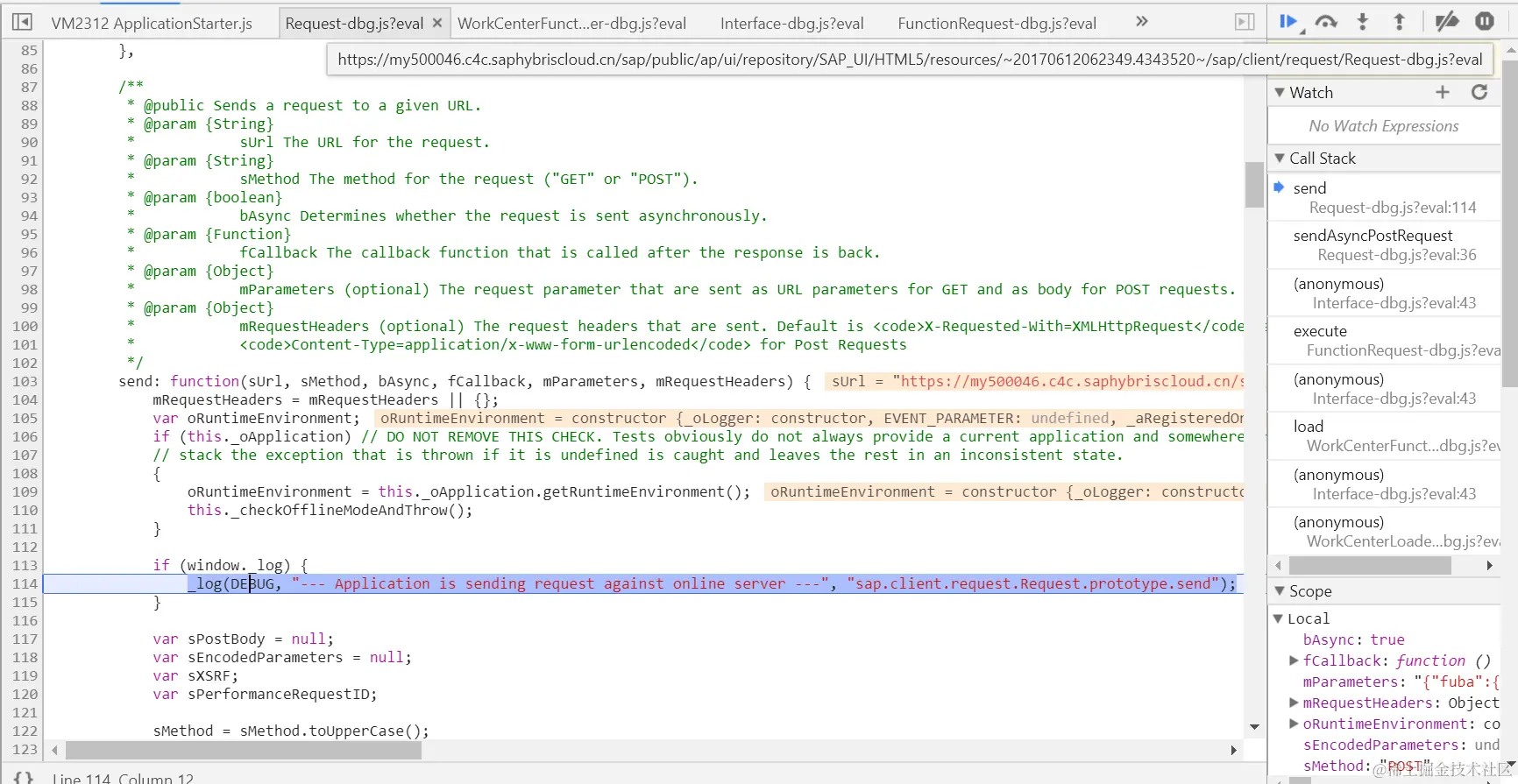Click the call stack horizontal scrollbar
This screenshot has height=784, width=1518.
point(1370,566)
